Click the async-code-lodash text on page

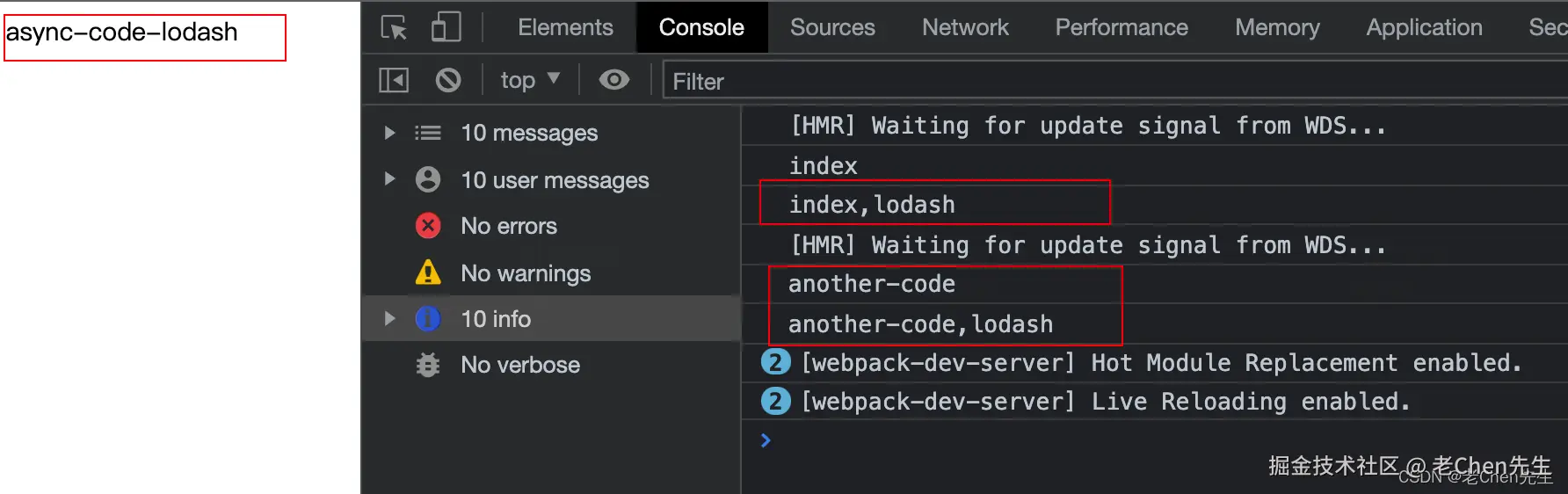tap(122, 33)
